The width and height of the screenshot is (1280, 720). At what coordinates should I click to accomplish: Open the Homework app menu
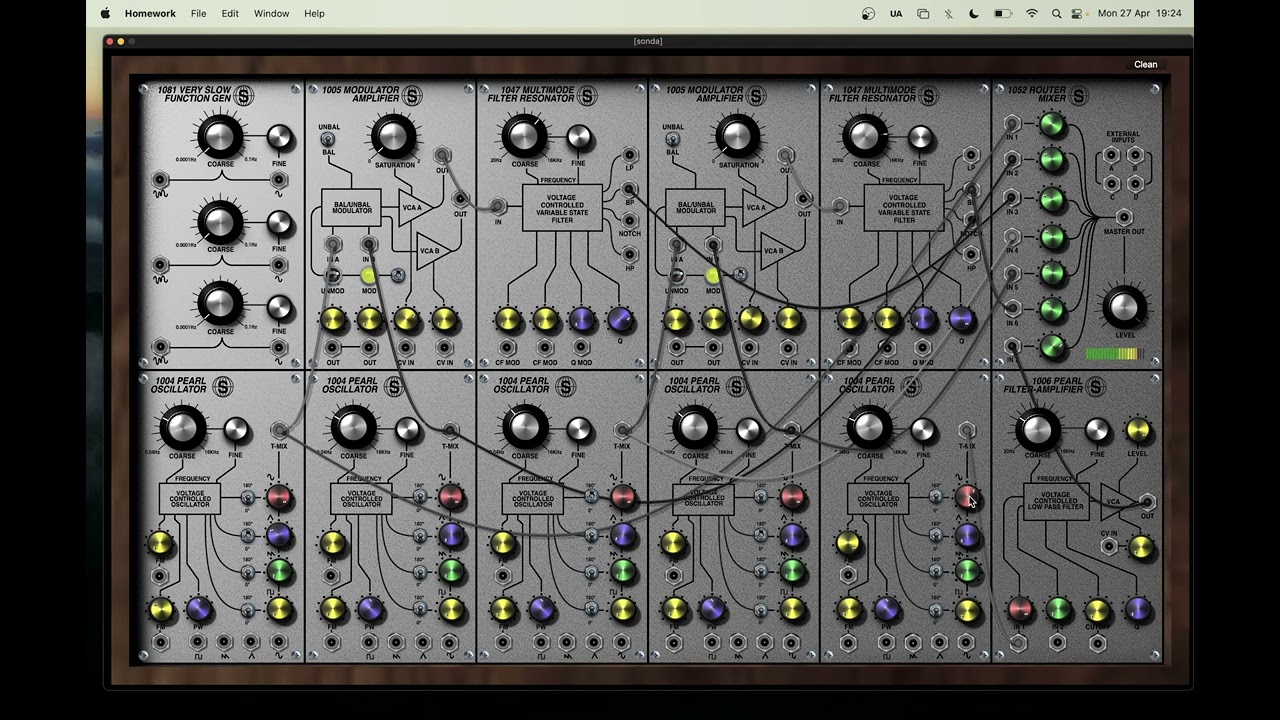coord(150,14)
